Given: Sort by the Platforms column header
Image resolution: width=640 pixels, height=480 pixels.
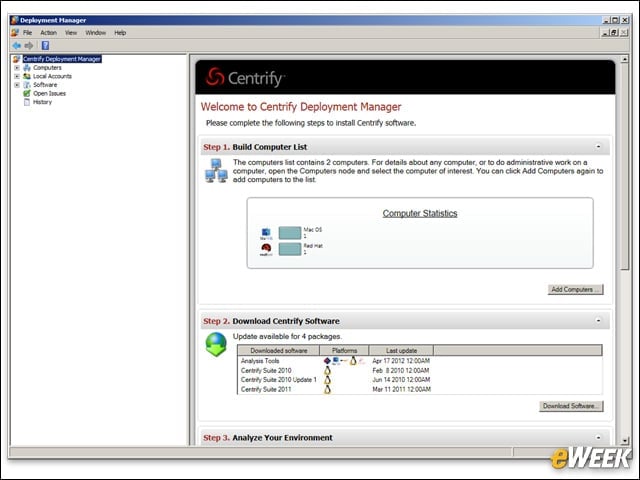Looking at the screenshot, I should pyautogui.click(x=344, y=351).
